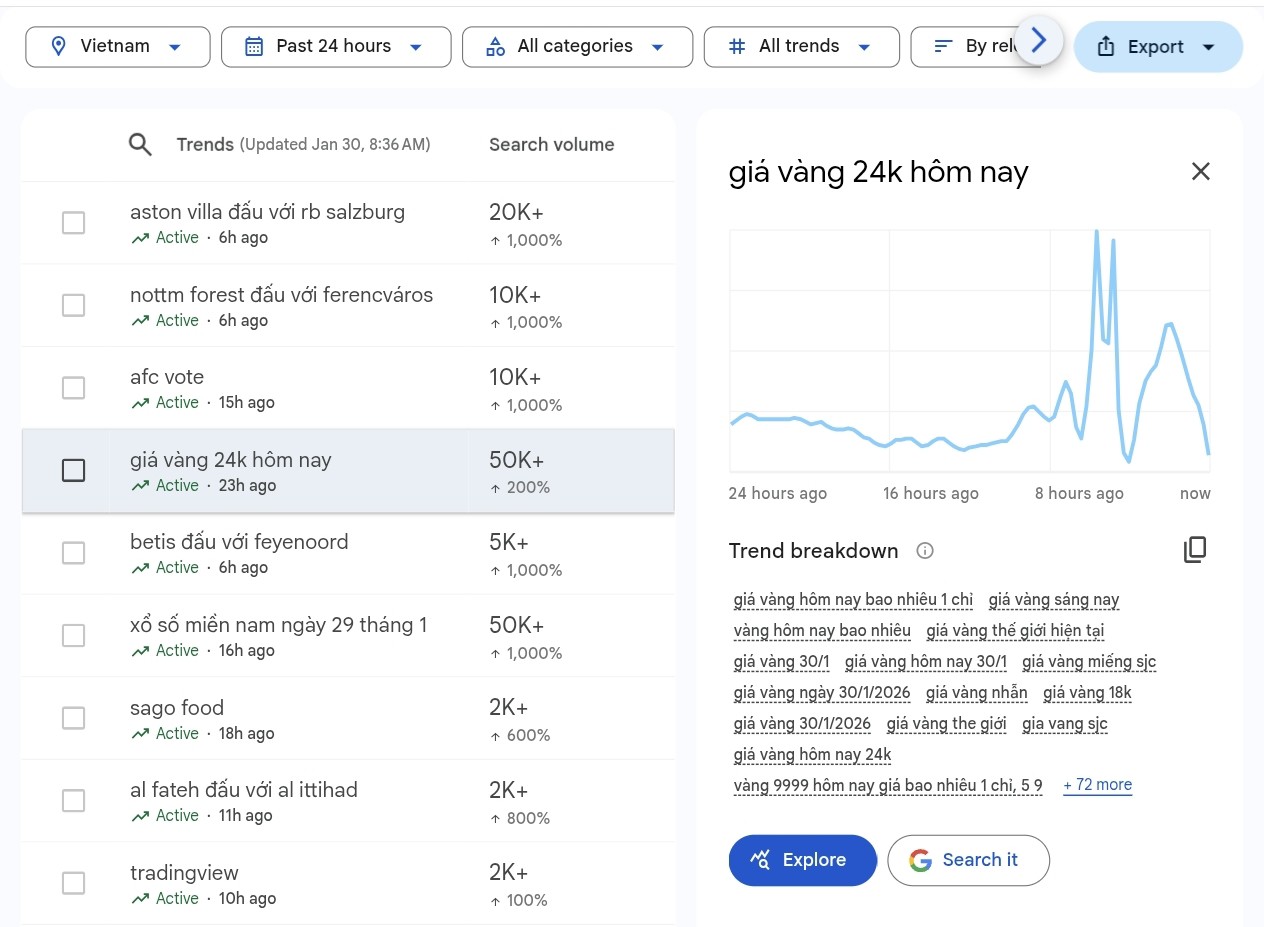Open the Export options dropdown arrow
This screenshot has width=1264, height=927.
(1207, 46)
